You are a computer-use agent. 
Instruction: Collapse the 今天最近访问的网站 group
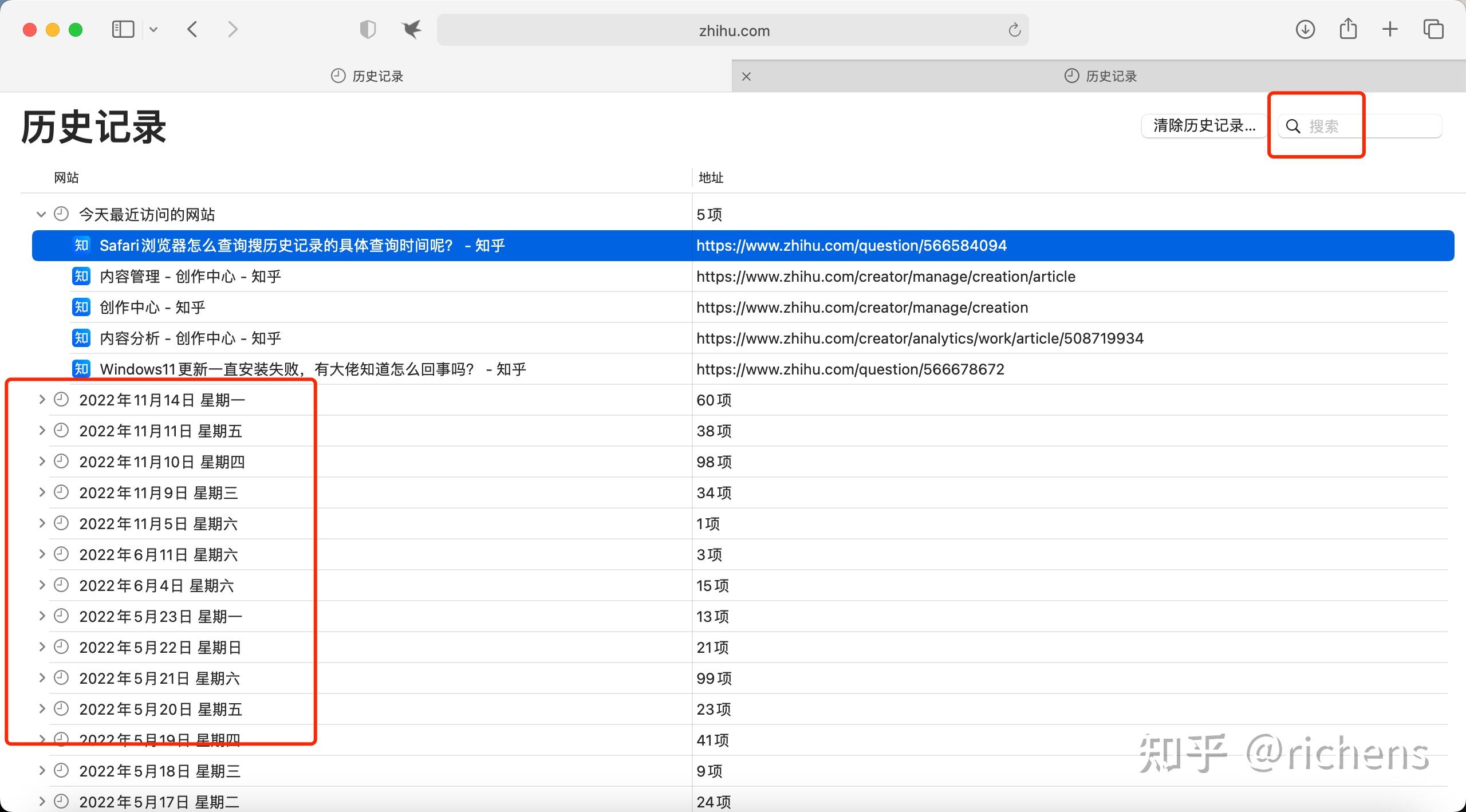click(41, 214)
